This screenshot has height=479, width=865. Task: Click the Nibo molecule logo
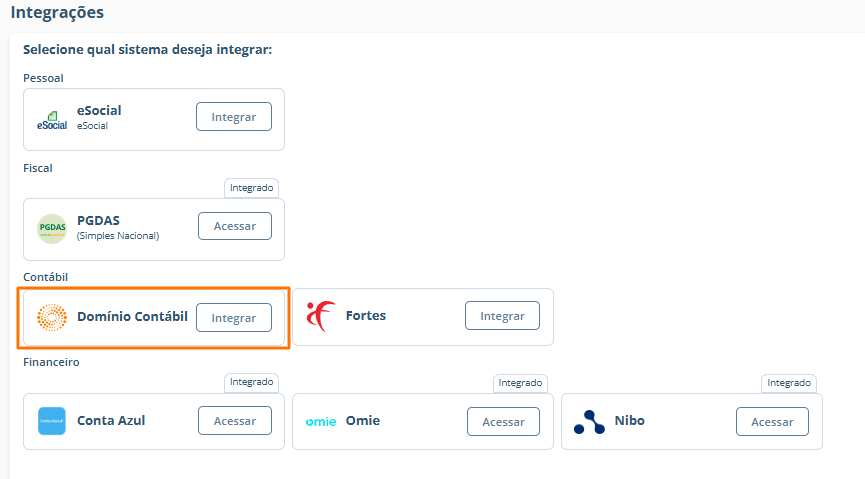[589, 422]
